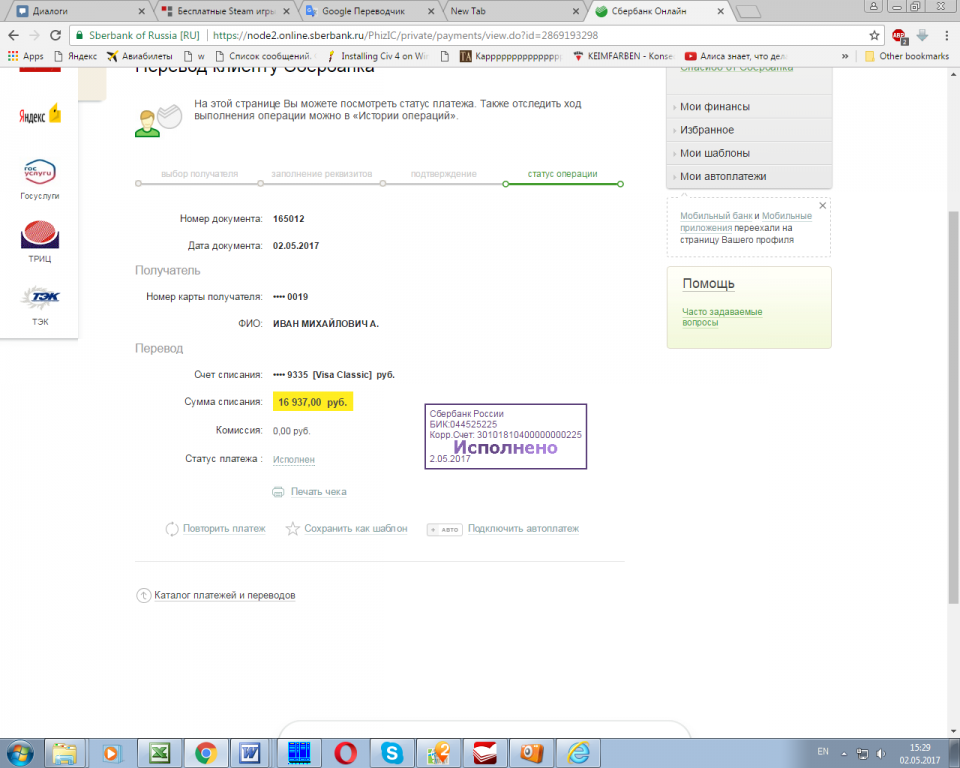960x768 pixels.
Task: Open the Авиабилеты bookmark
Action: tap(140, 56)
